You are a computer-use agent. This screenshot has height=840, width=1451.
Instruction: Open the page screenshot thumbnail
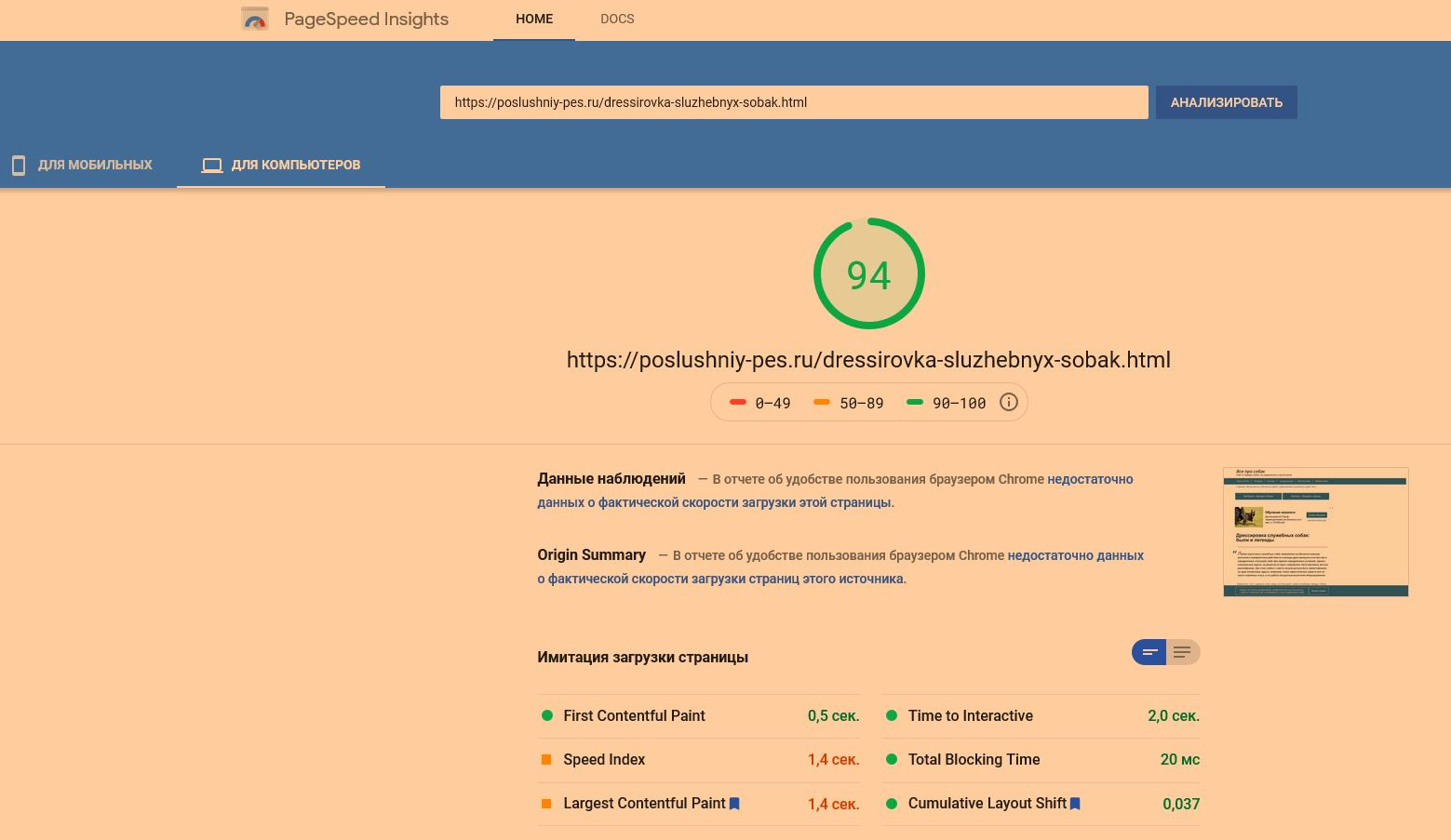click(1316, 531)
